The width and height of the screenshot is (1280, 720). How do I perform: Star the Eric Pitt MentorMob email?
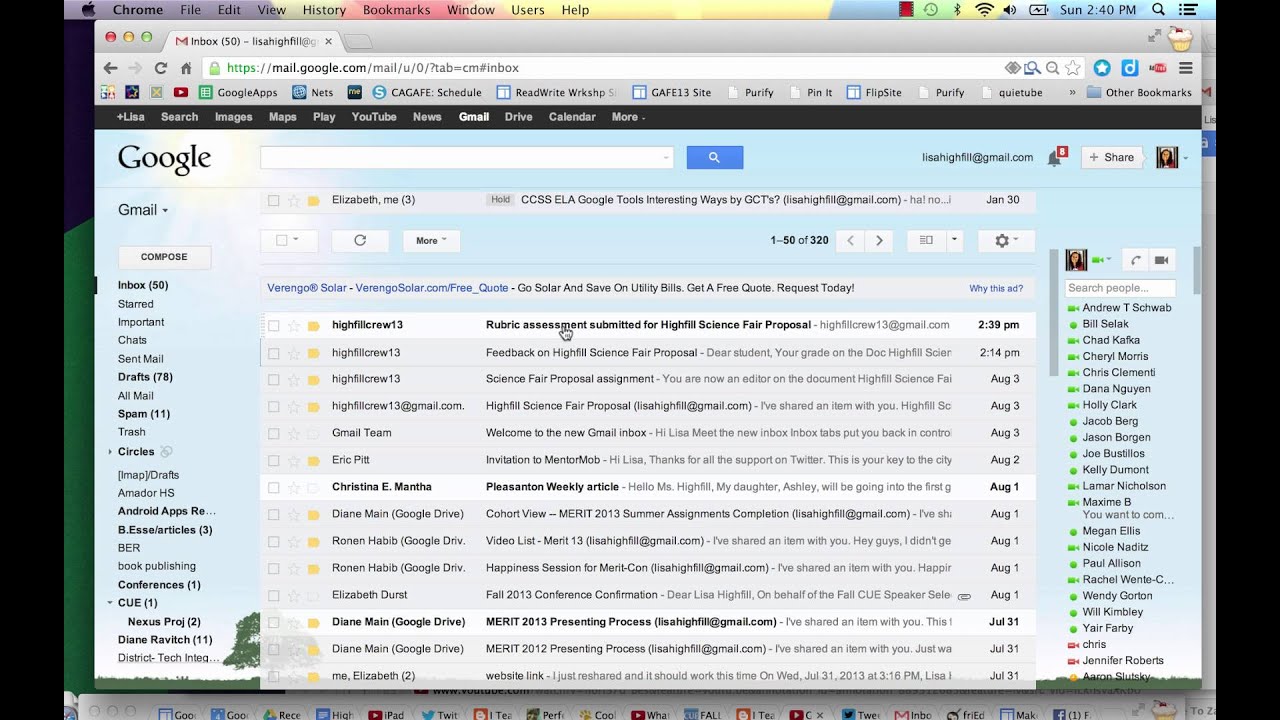coord(294,460)
